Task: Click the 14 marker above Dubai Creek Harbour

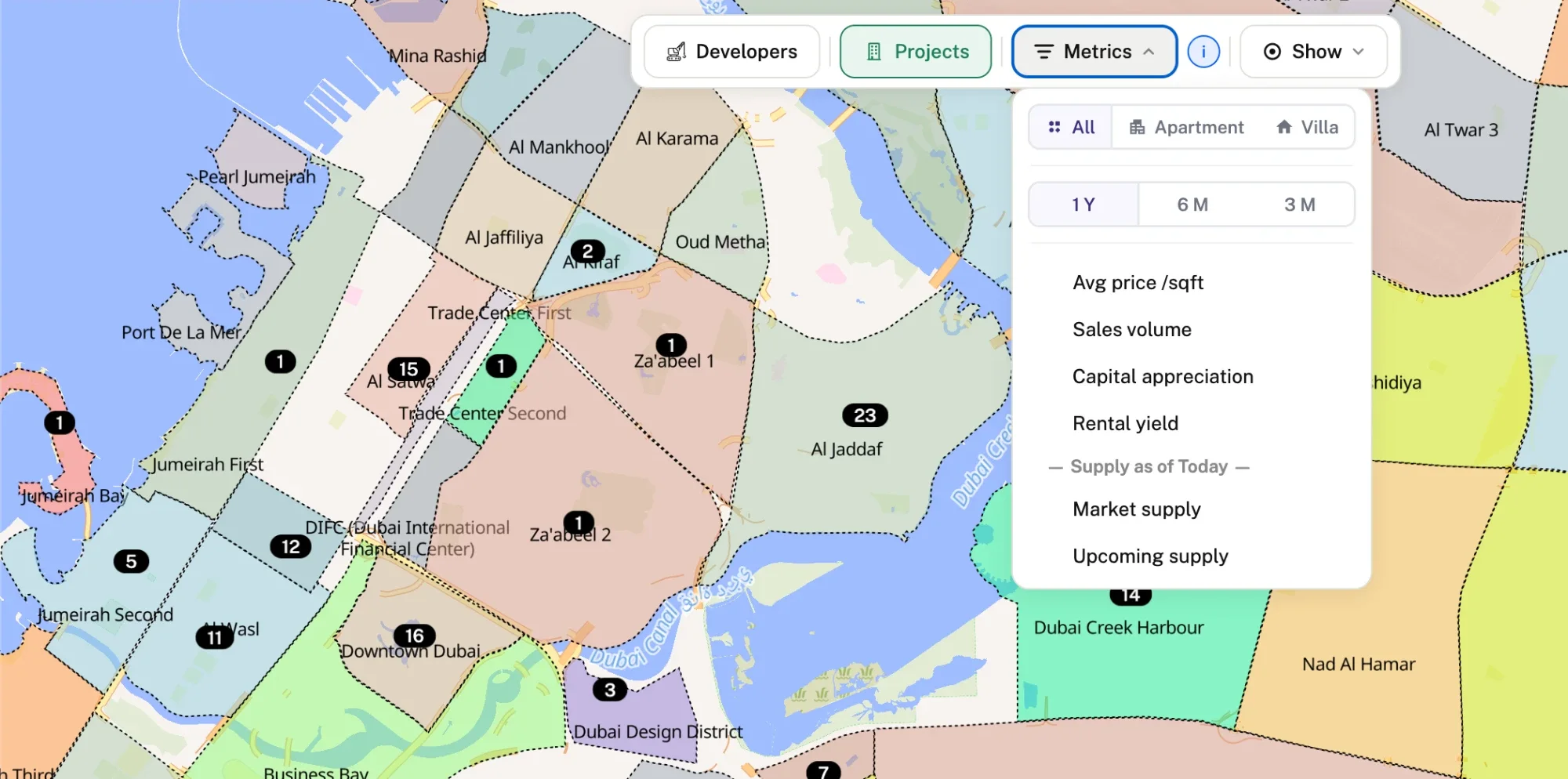Action: click(1131, 596)
